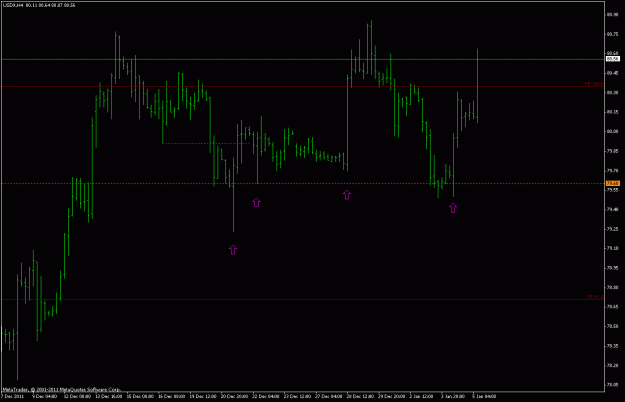The width and height of the screenshot is (625, 402).
Task: Click the 80.00 label on price scale
Action: (x=612, y=131)
